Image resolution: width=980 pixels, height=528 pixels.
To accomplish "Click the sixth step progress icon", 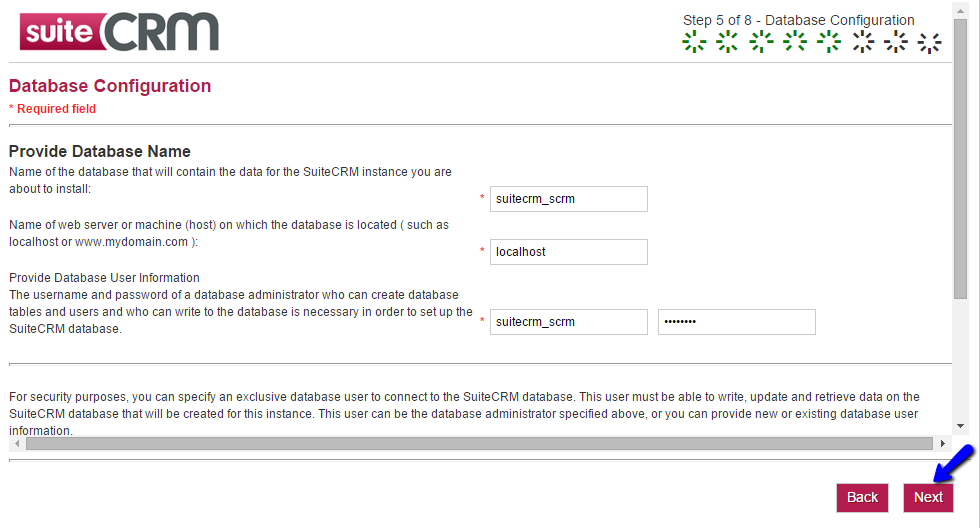I will point(863,42).
